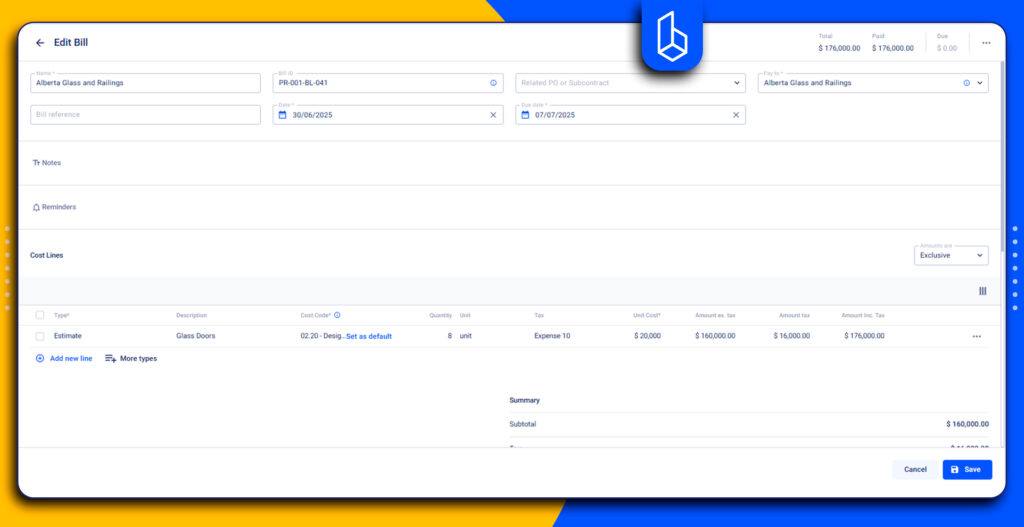Image resolution: width=1024 pixels, height=527 pixels.
Task: Open column settings icon above cost table
Action: [982, 291]
